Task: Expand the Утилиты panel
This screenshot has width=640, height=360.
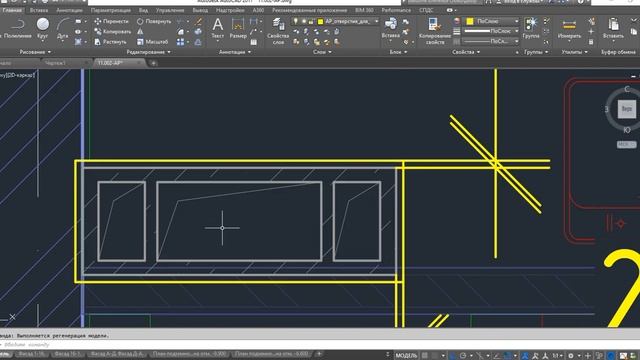Action: pos(574,52)
